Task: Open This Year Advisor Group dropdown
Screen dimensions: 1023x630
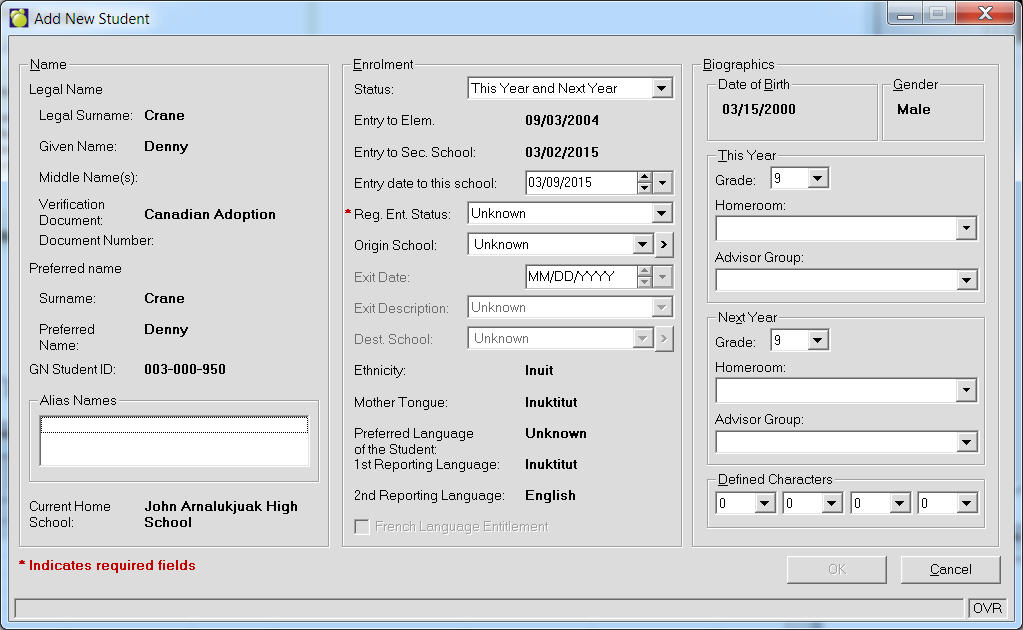Action: (x=965, y=281)
